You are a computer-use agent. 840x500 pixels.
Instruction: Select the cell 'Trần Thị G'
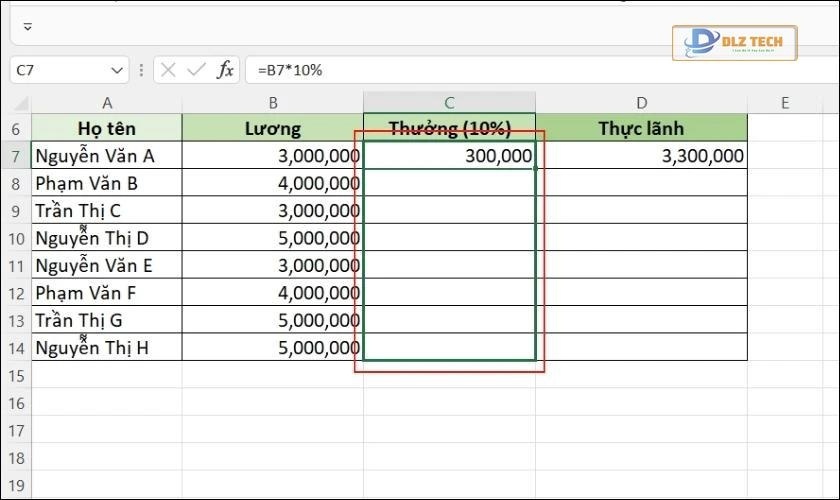click(107, 320)
